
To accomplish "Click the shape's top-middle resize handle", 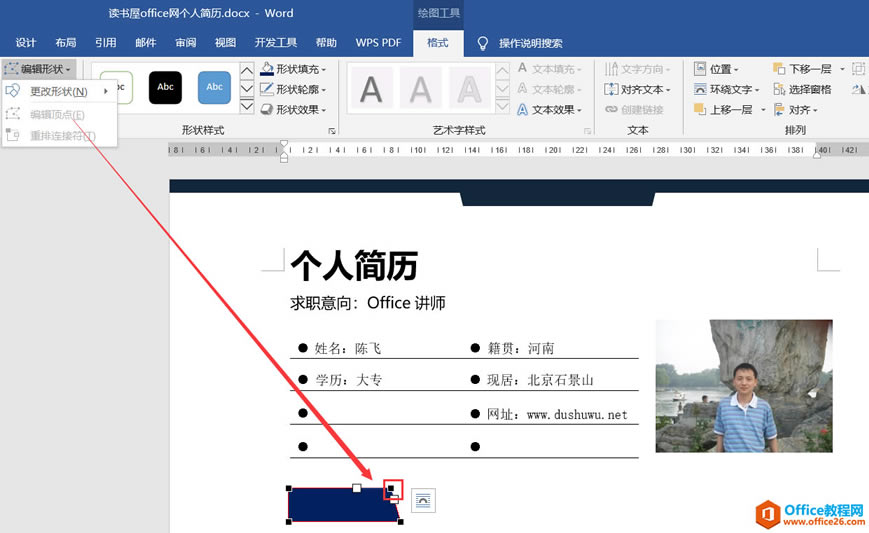I will pyautogui.click(x=356, y=488).
